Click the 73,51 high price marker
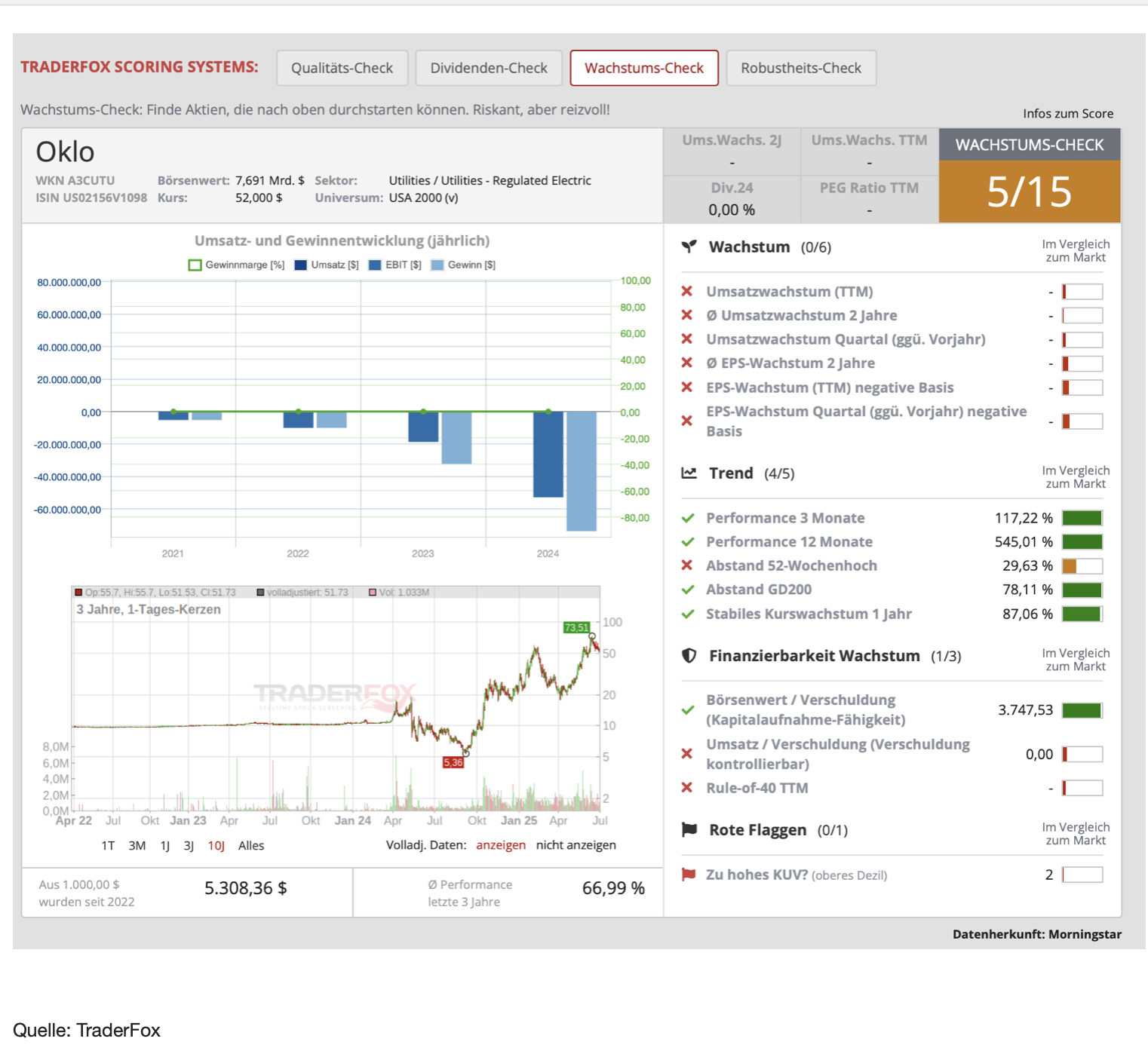The image size is (1148, 1057). (577, 627)
